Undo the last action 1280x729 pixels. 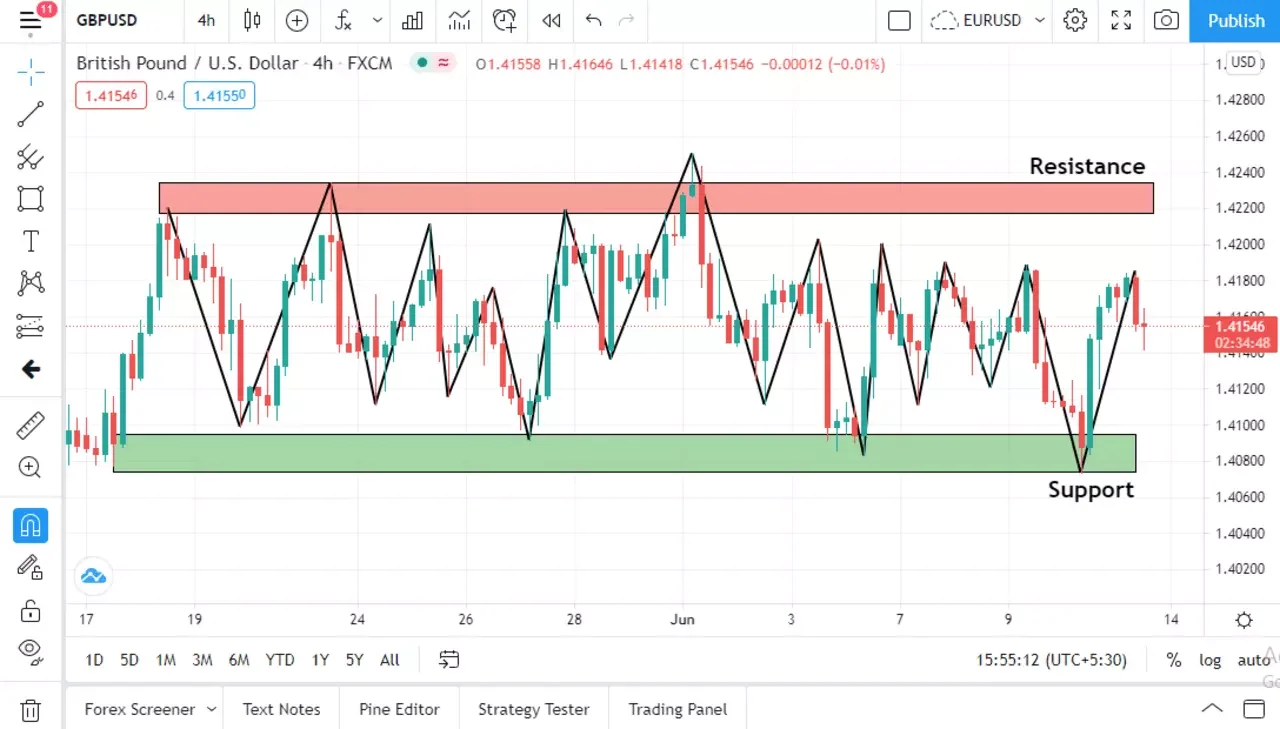point(594,20)
